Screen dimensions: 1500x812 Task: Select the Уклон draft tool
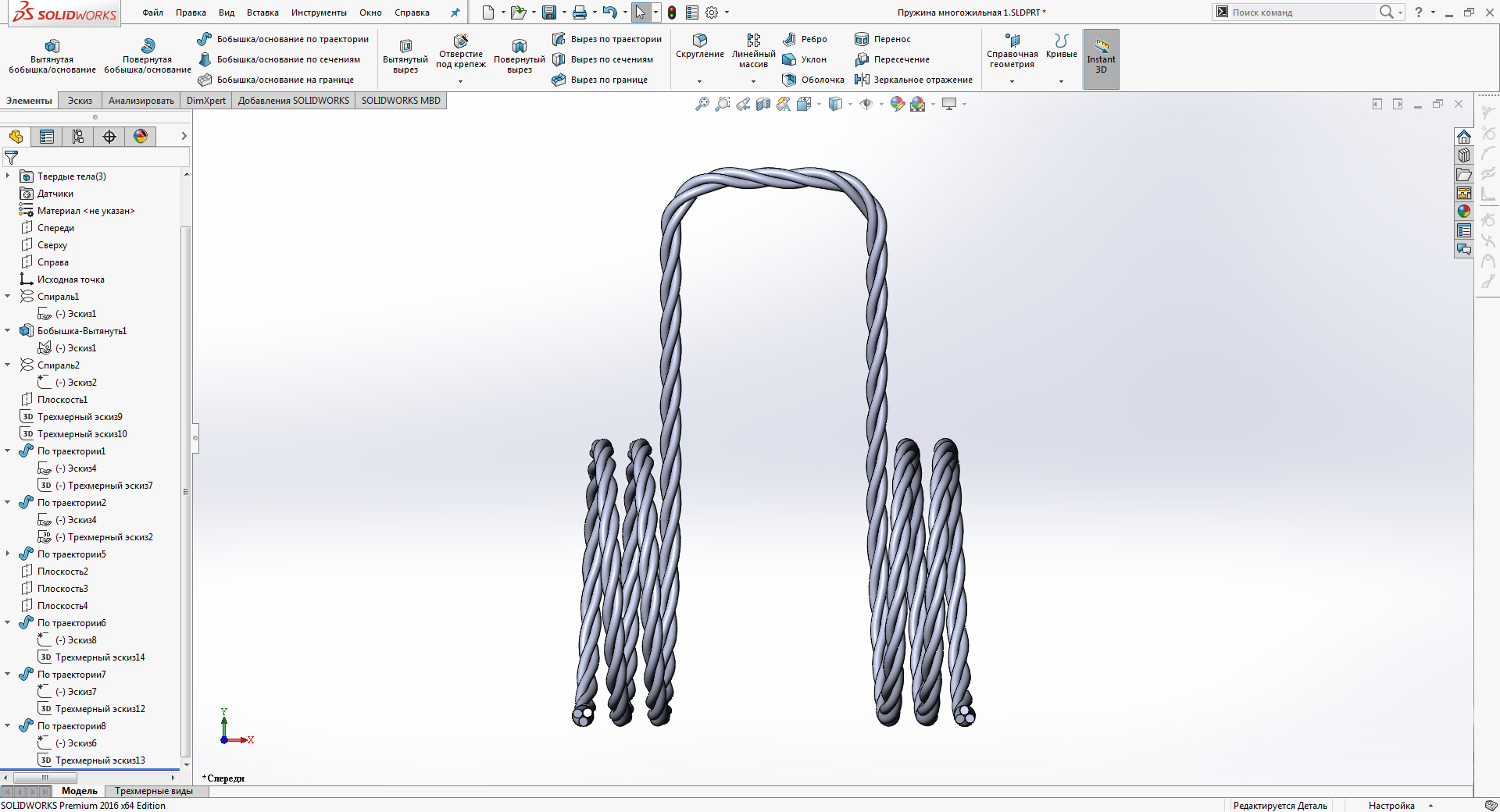(x=804, y=59)
